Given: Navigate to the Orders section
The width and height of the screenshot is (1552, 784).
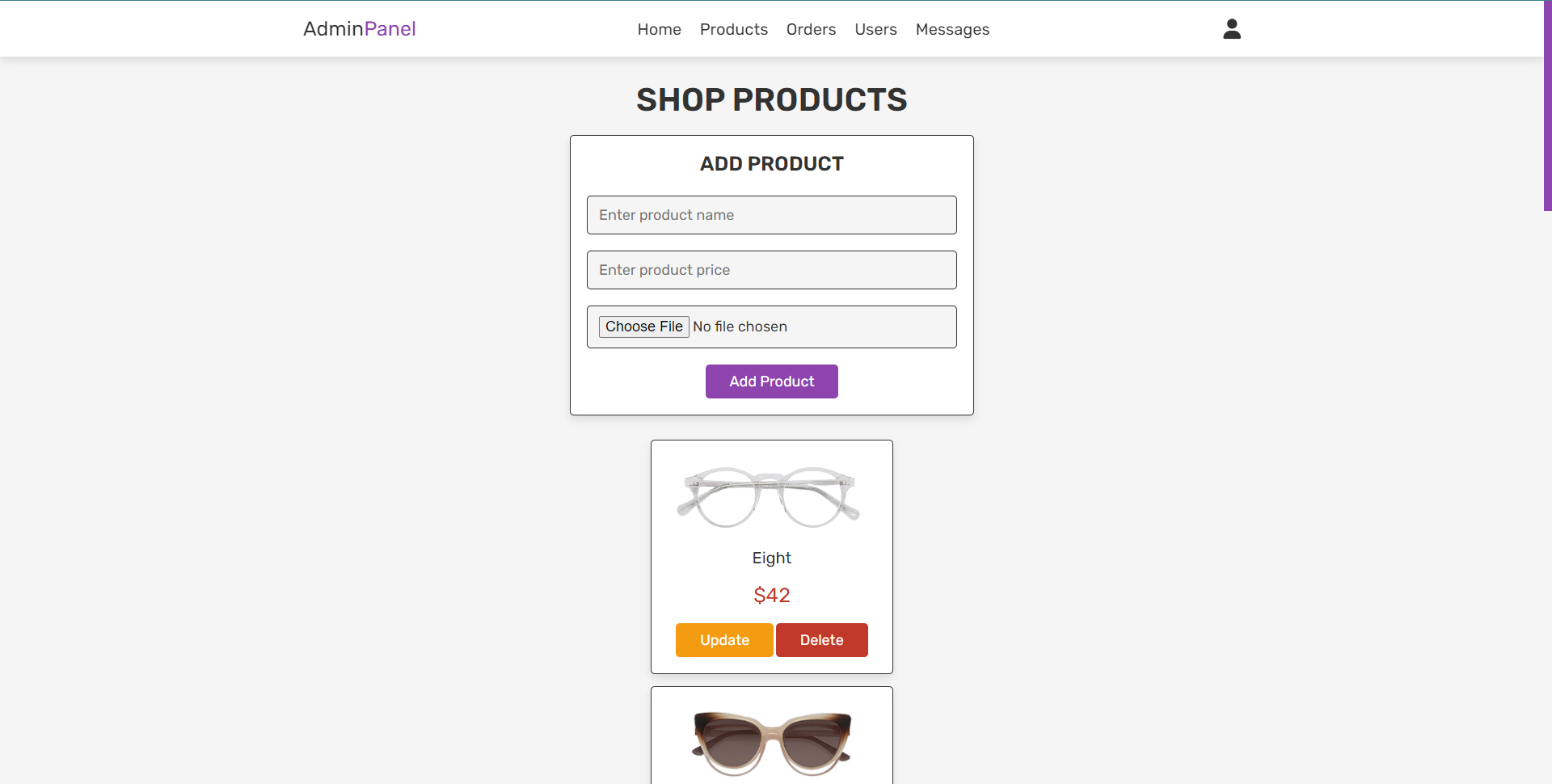Looking at the screenshot, I should coord(811,29).
